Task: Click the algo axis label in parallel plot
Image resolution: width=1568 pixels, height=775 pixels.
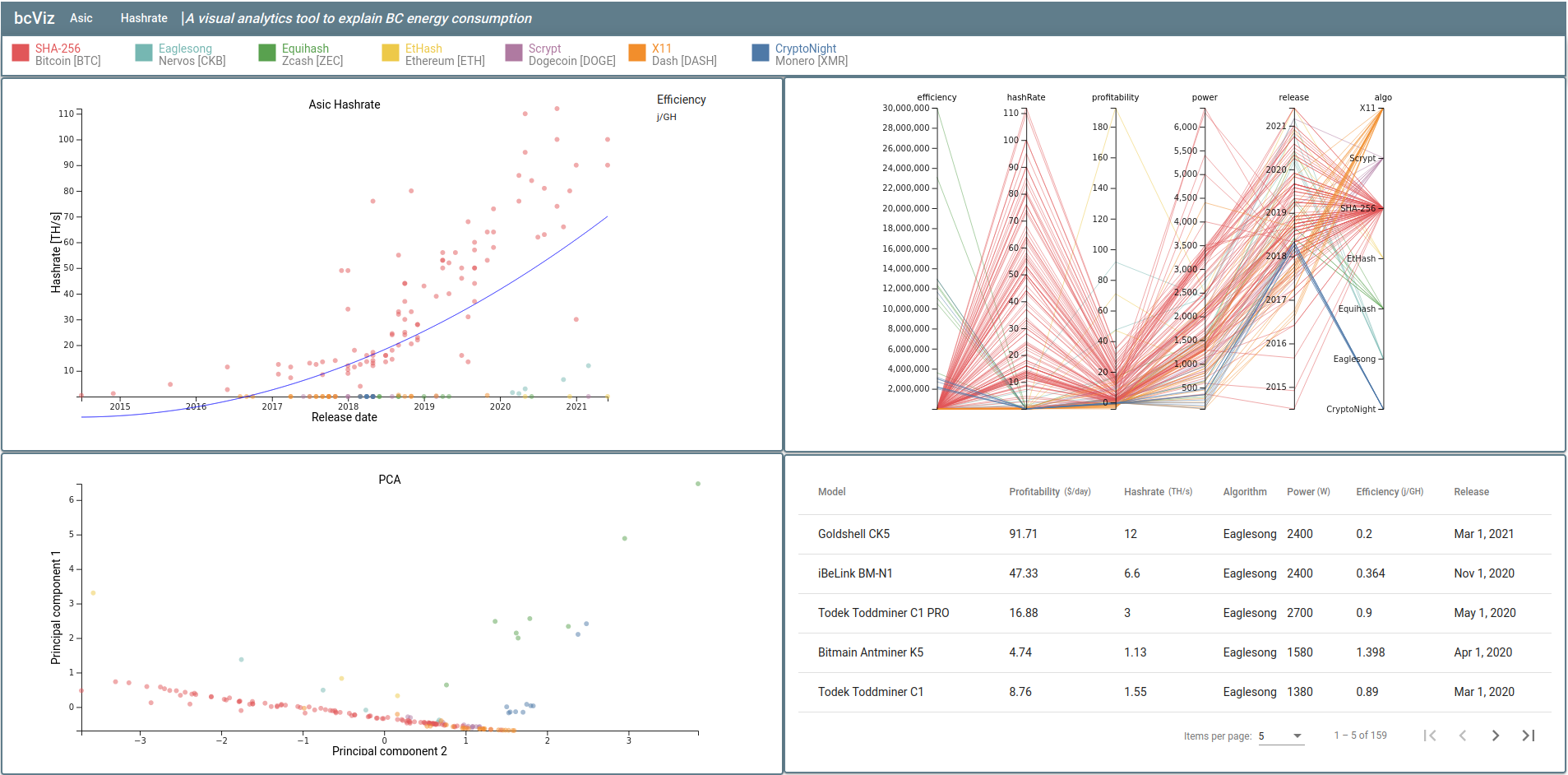Action: [x=1383, y=97]
